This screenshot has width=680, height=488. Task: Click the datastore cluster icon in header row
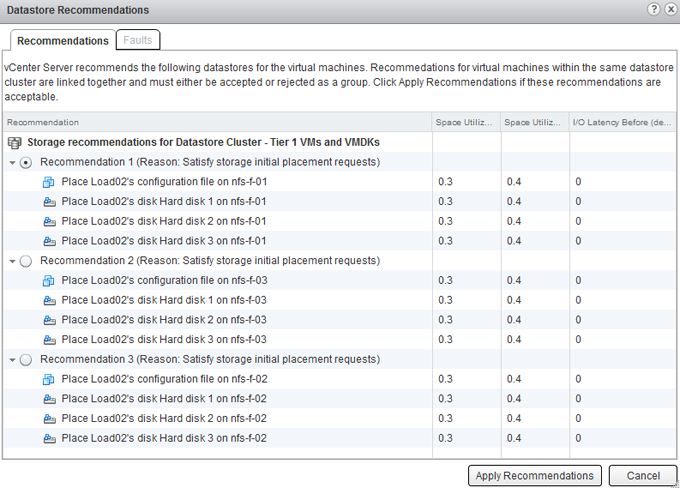pyautogui.click(x=14, y=143)
